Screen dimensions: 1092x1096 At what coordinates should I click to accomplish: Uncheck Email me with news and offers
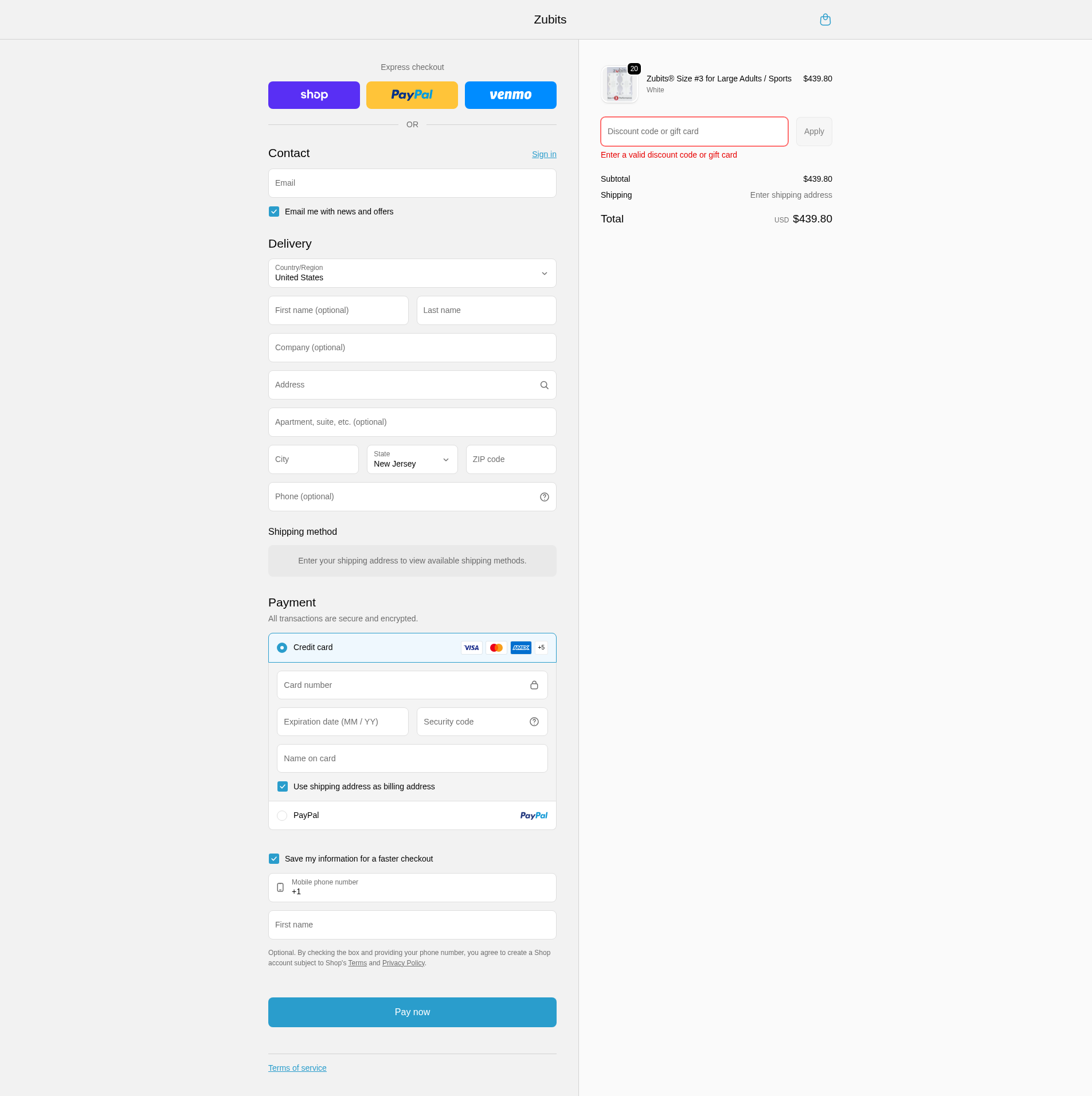click(x=274, y=212)
